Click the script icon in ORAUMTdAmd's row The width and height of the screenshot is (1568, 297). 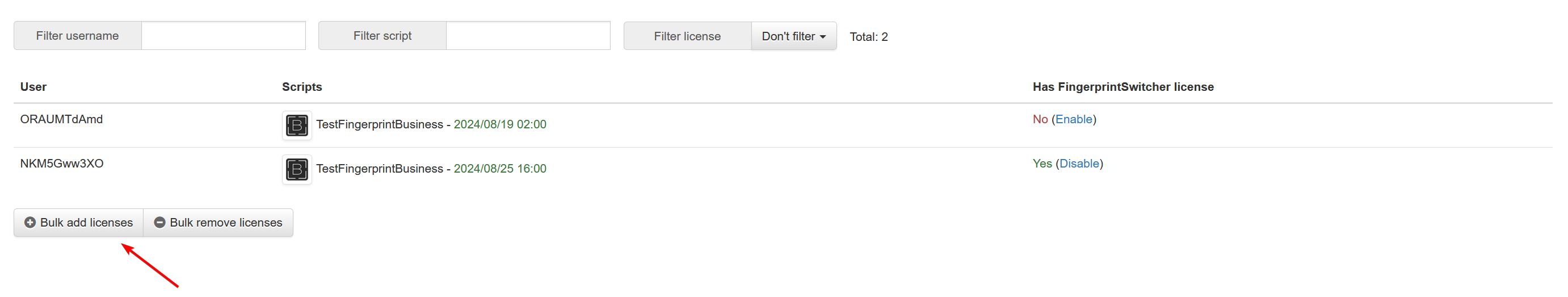coord(296,126)
